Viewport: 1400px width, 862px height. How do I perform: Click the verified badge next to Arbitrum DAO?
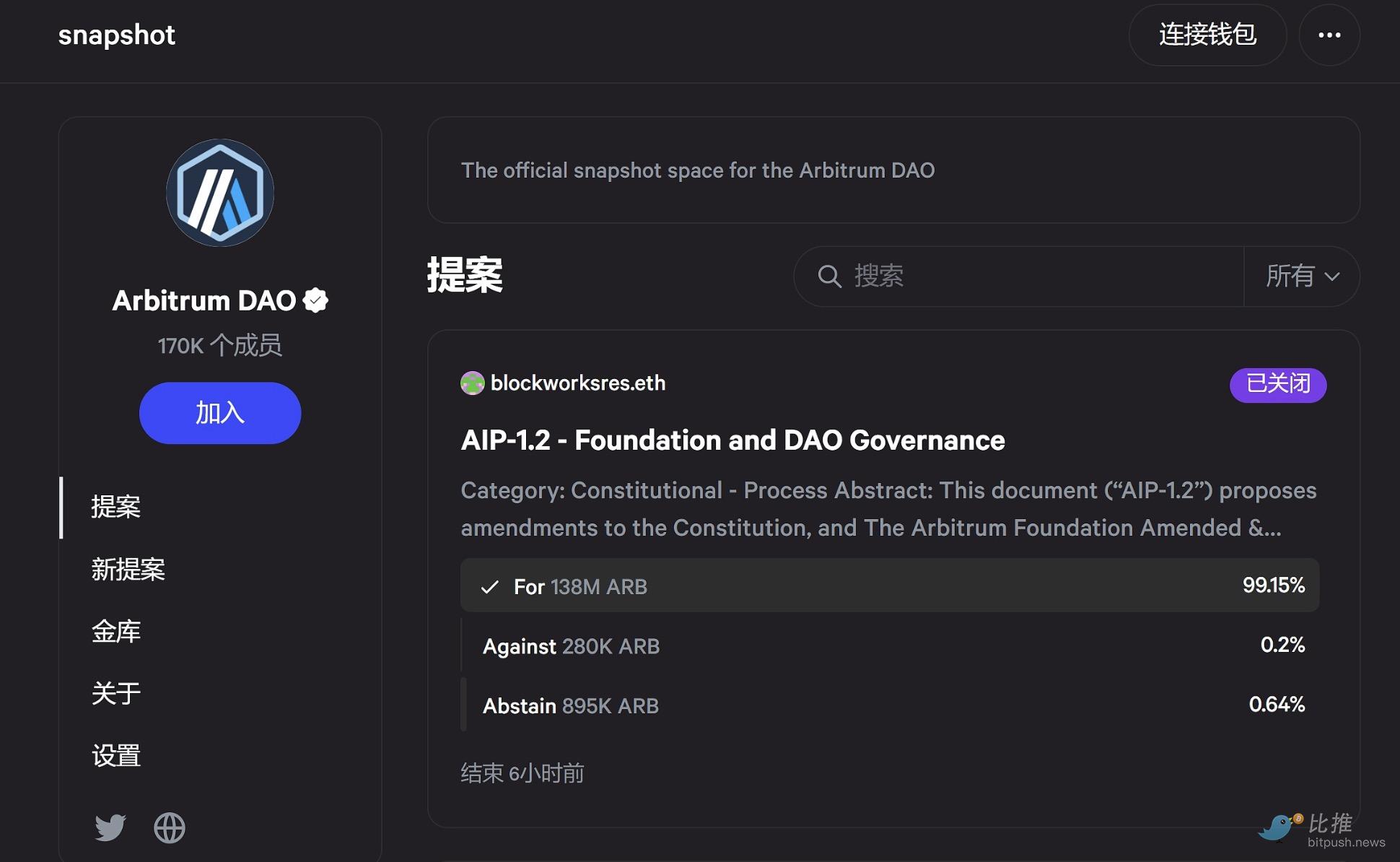click(315, 300)
